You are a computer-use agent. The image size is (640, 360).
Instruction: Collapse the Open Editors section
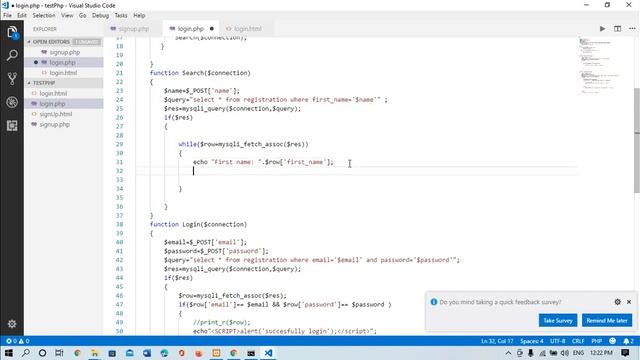(x=51, y=42)
